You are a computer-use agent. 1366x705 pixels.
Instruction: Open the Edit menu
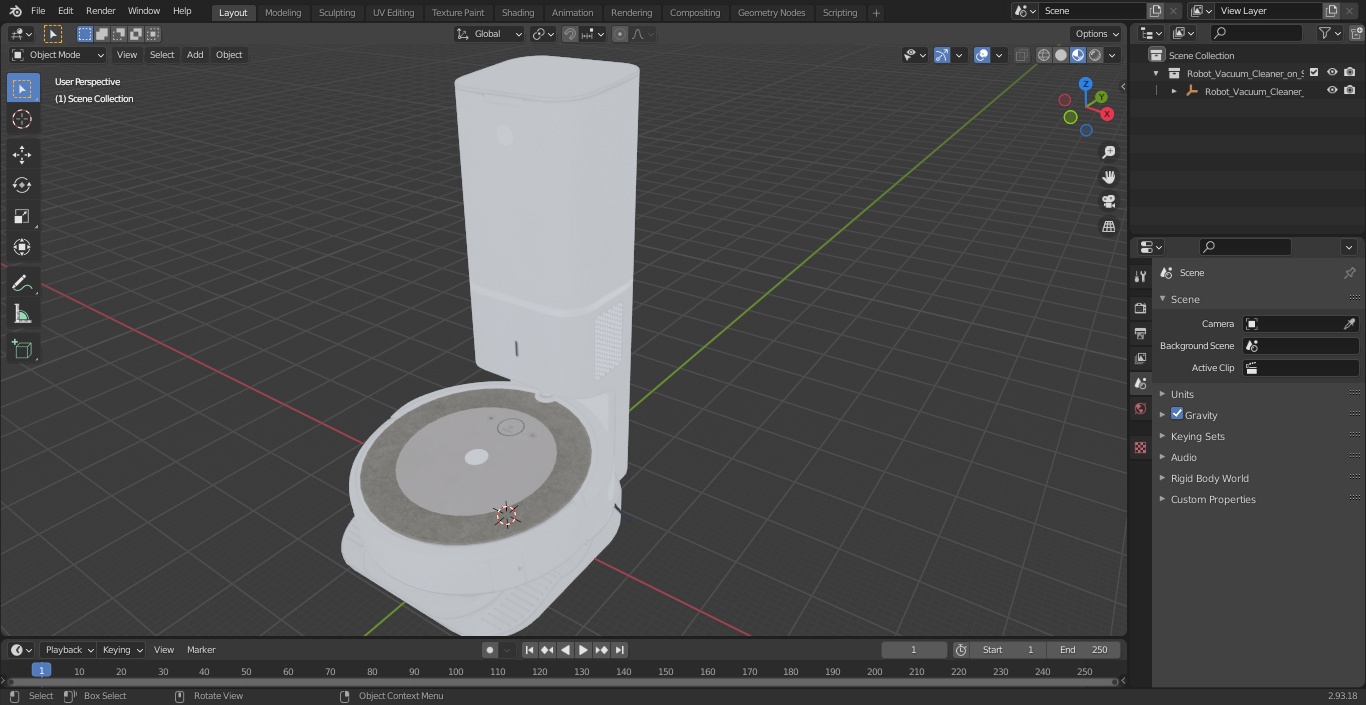click(x=65, y=11)
